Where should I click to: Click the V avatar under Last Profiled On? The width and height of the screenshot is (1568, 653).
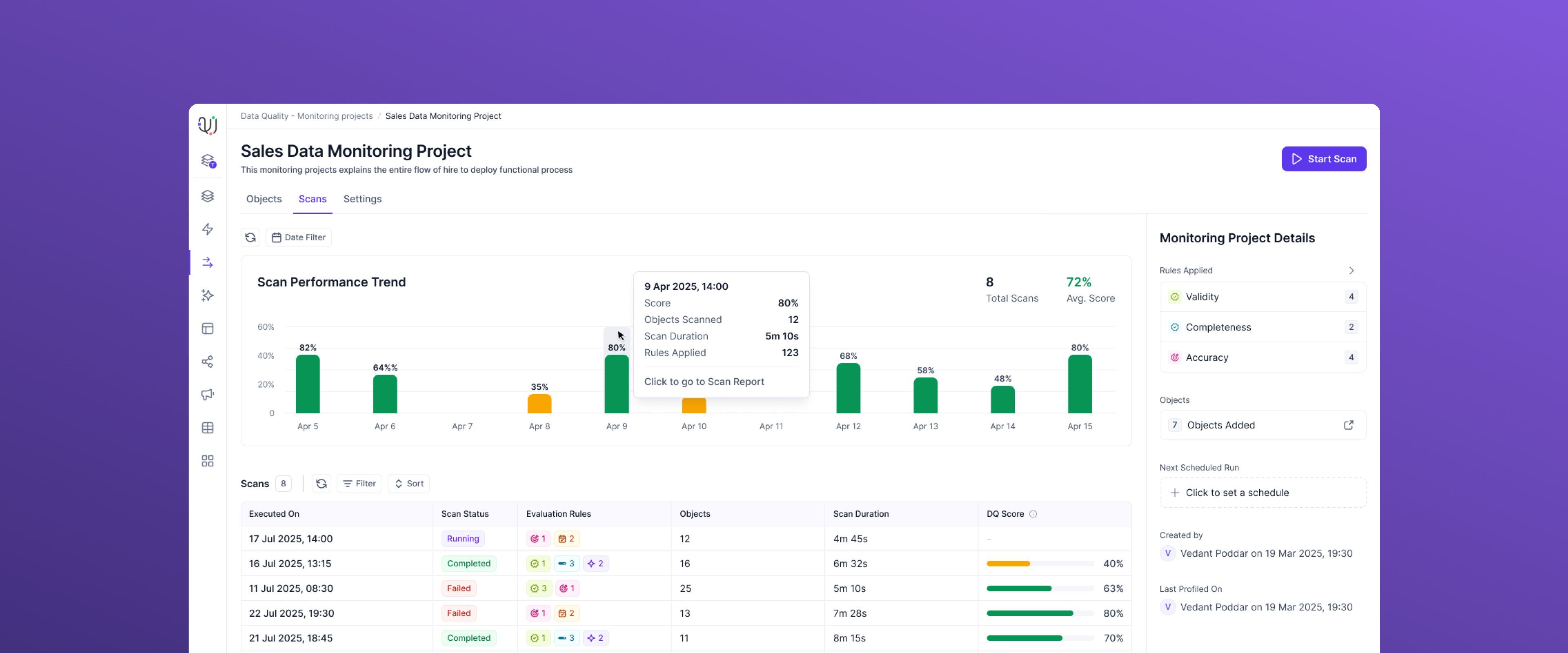pyautogui.click(x=1167, y=607)
